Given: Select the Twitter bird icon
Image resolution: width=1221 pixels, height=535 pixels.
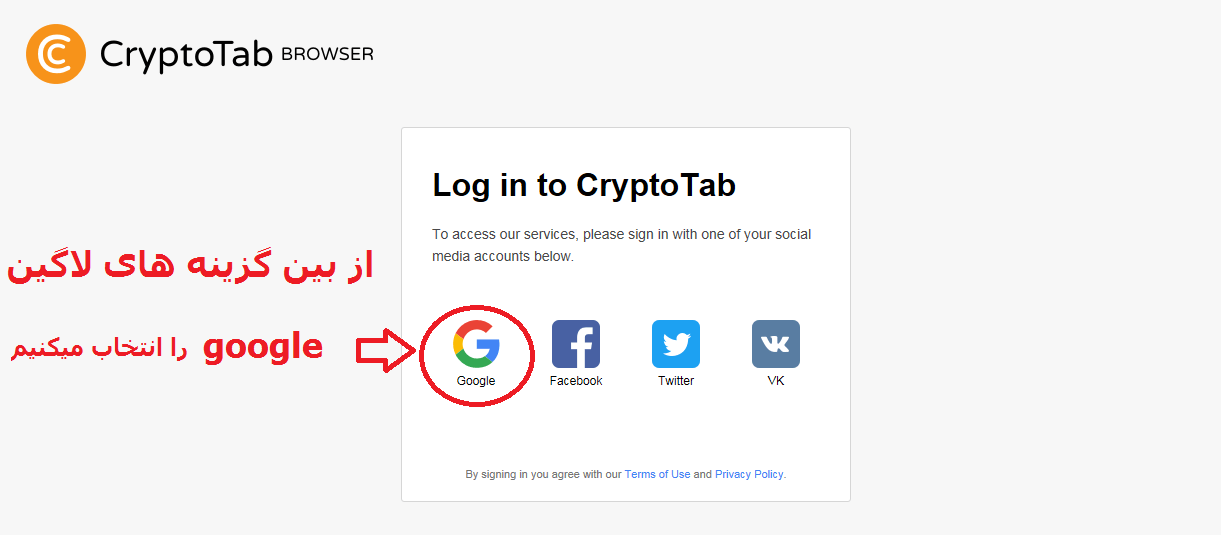Looking at the screenshot, I should coord(676,344).
